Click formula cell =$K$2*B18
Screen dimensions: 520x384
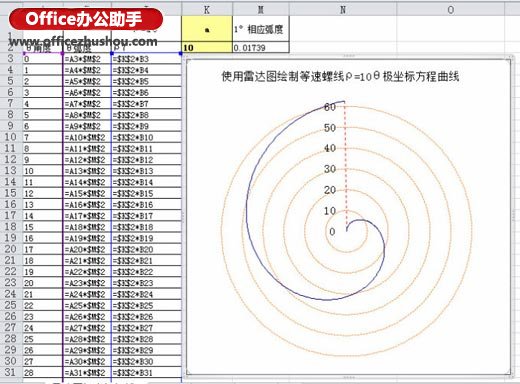(x=146, y=227)
